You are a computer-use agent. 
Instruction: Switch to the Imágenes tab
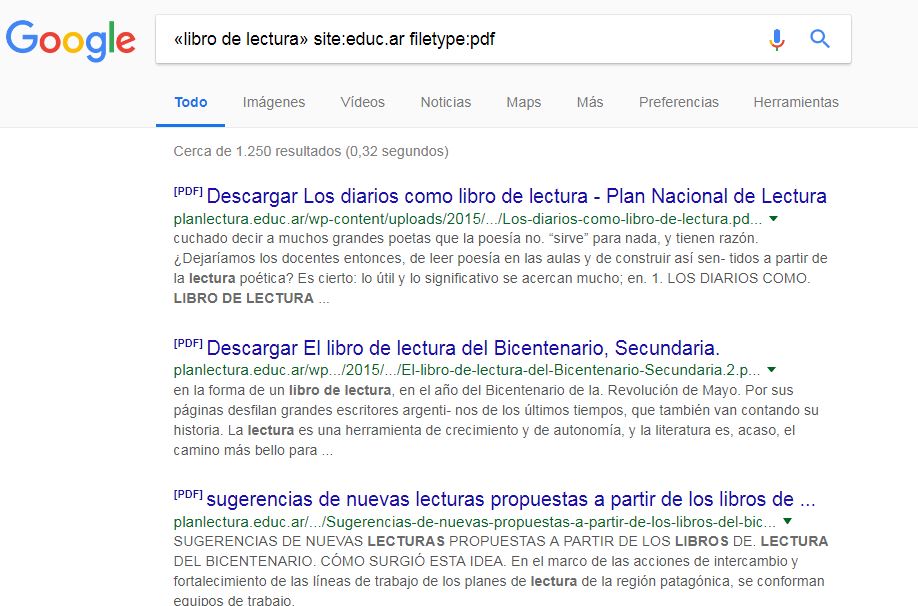click(x=274, y=102)
